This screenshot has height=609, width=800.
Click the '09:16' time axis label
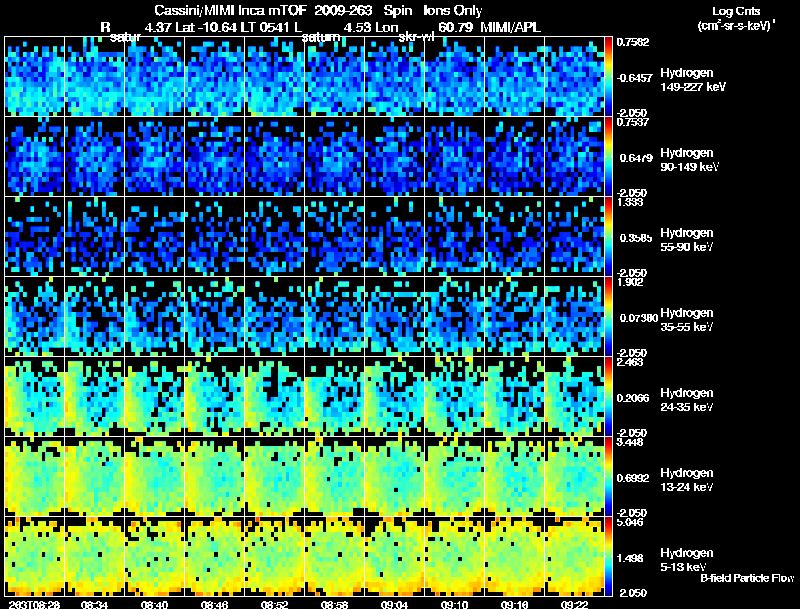514,605
